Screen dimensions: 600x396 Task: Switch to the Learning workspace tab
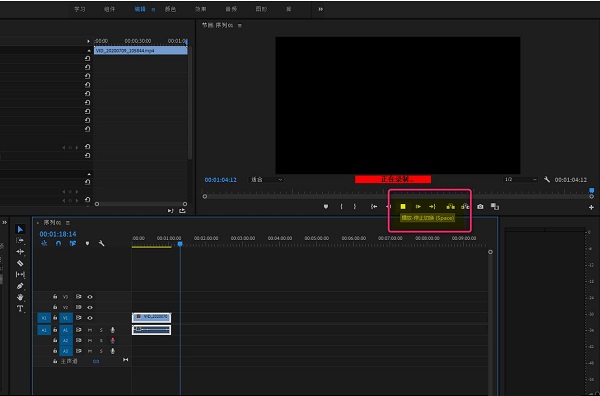[x=80, y=9]
